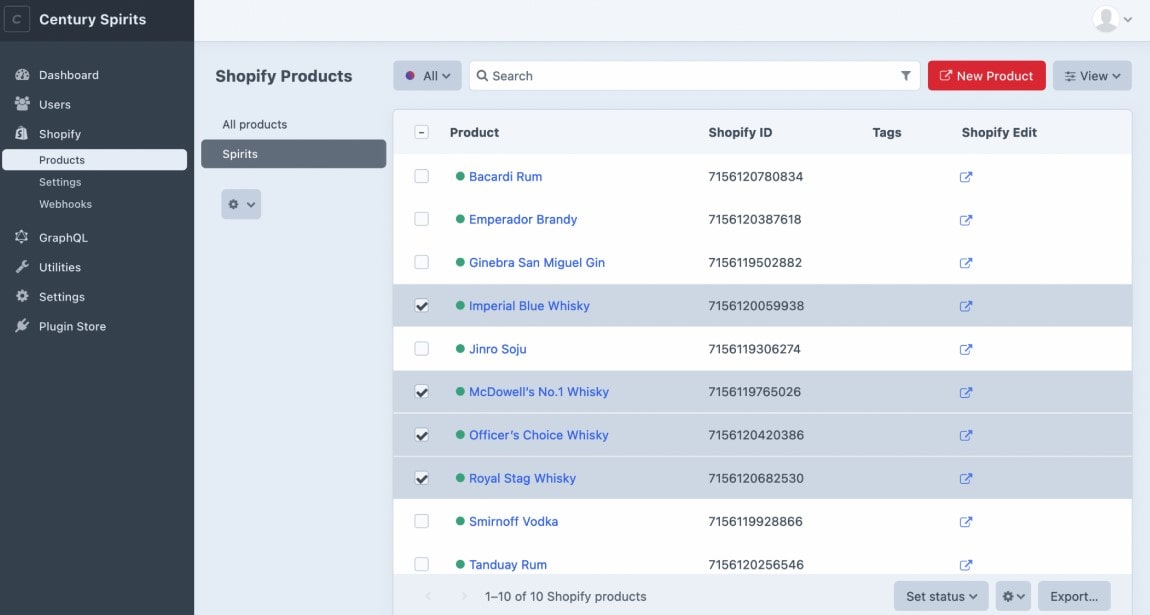Go to Utilities in sidebar
Screen dimensions: 1150x615
[x=59, y=267]
